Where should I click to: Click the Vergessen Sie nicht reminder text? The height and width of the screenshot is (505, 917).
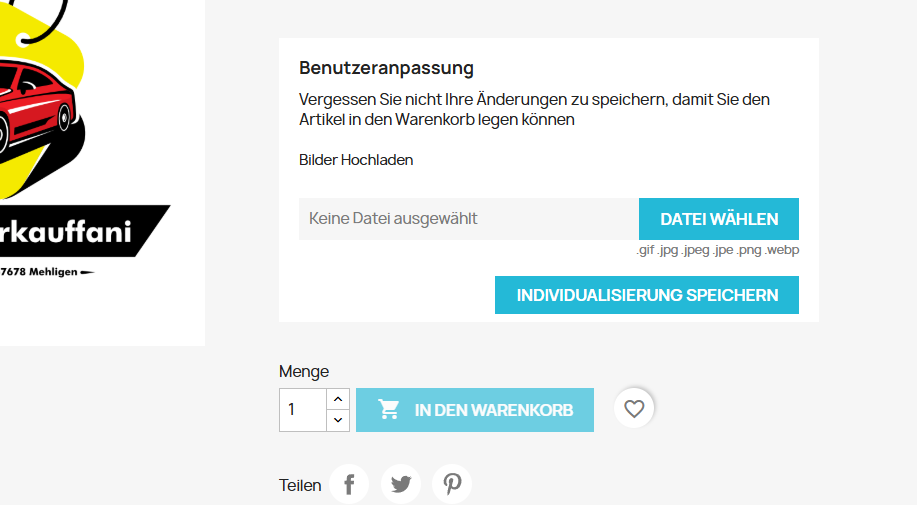(534, 109)
